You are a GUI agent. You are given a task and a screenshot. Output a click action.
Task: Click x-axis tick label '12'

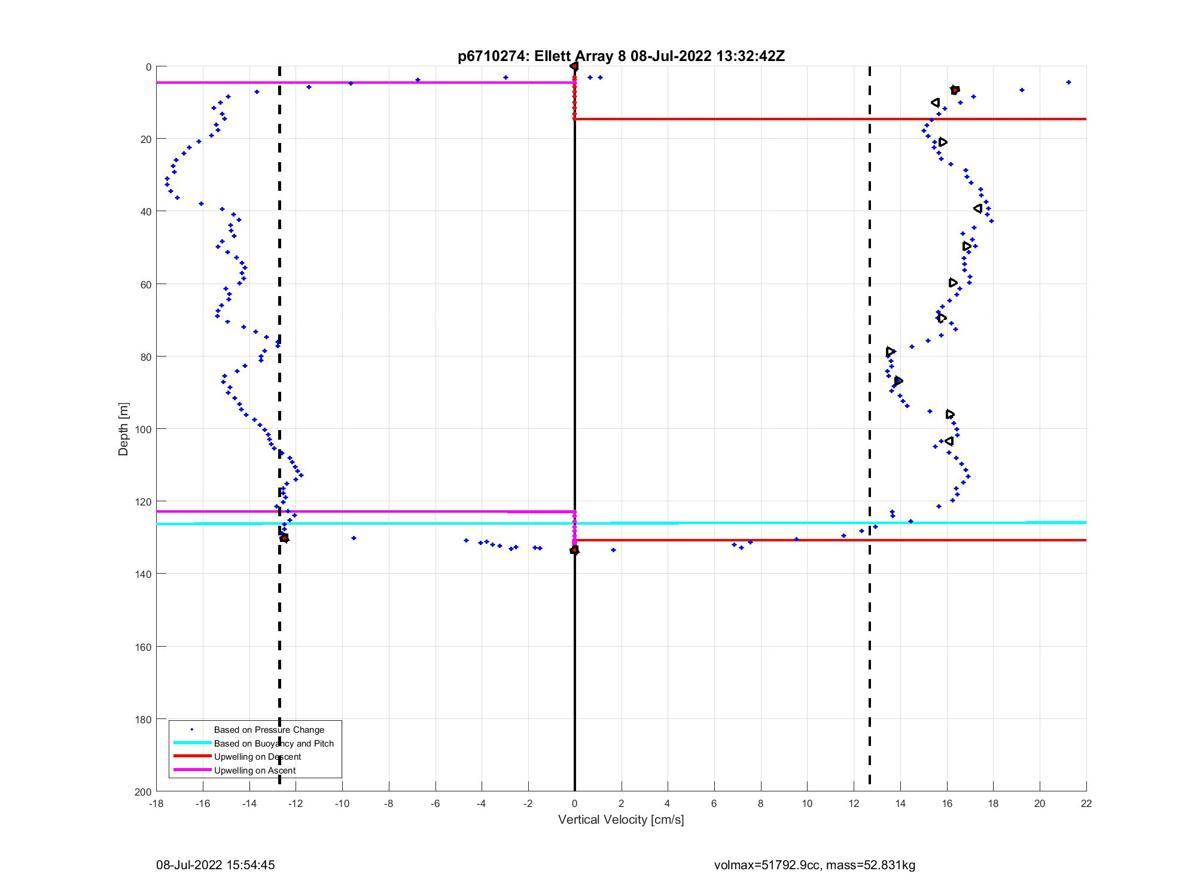(854, 803)
